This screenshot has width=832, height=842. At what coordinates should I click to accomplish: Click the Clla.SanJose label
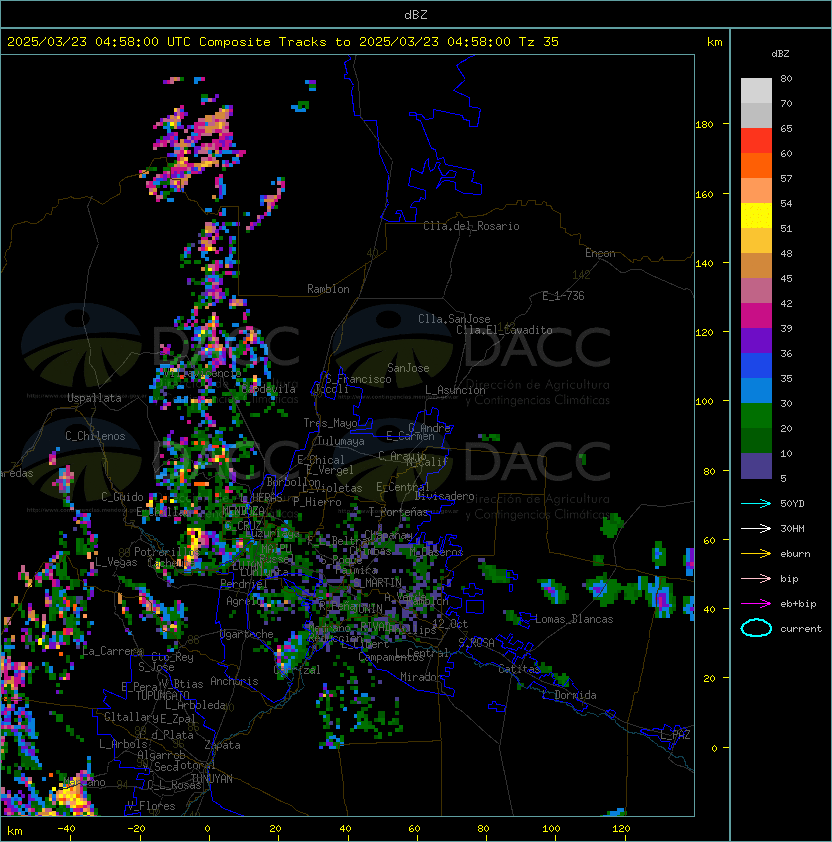pyautogui.click(x=454, y=319)
